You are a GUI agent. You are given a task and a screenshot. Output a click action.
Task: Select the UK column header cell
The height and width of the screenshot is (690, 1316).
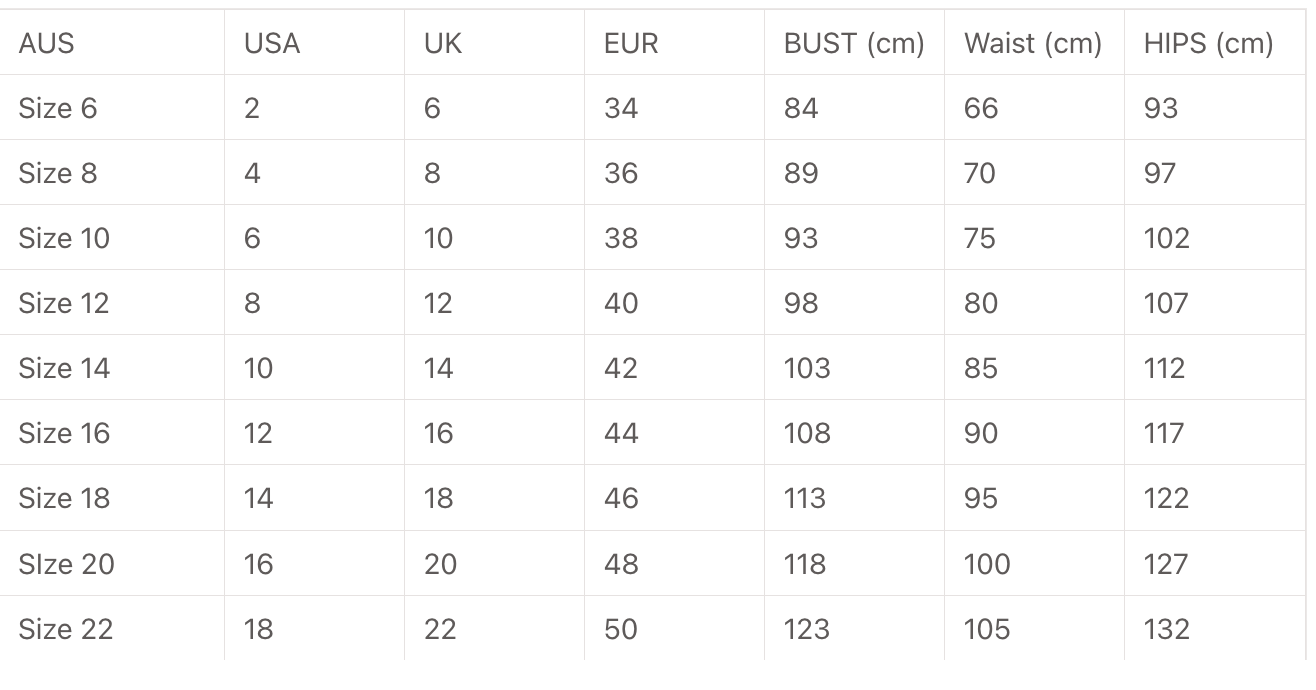pyautogui.click(x=443, y=43)
